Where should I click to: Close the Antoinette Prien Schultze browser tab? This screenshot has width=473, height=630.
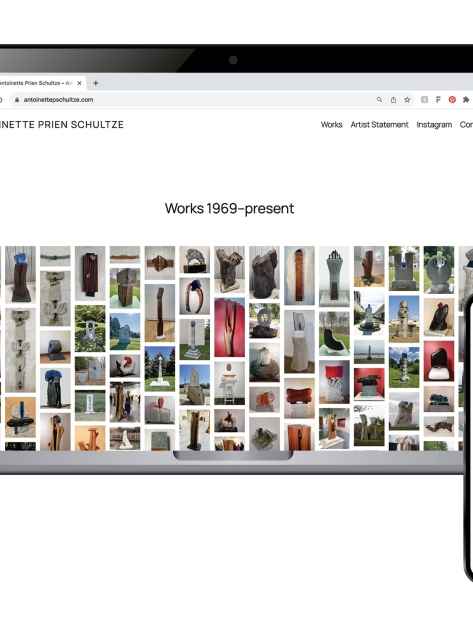click(x=79, y=83)
